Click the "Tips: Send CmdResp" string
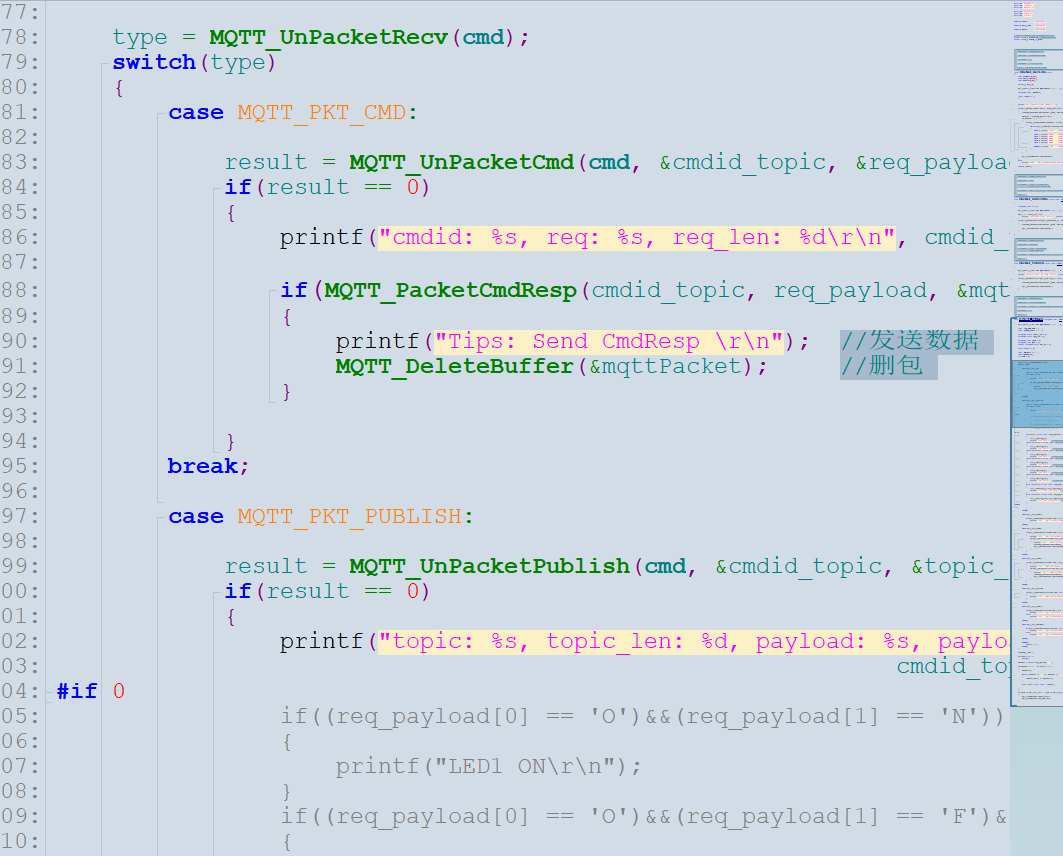This screenshot has height=856, width=1063. click(609, 342)
